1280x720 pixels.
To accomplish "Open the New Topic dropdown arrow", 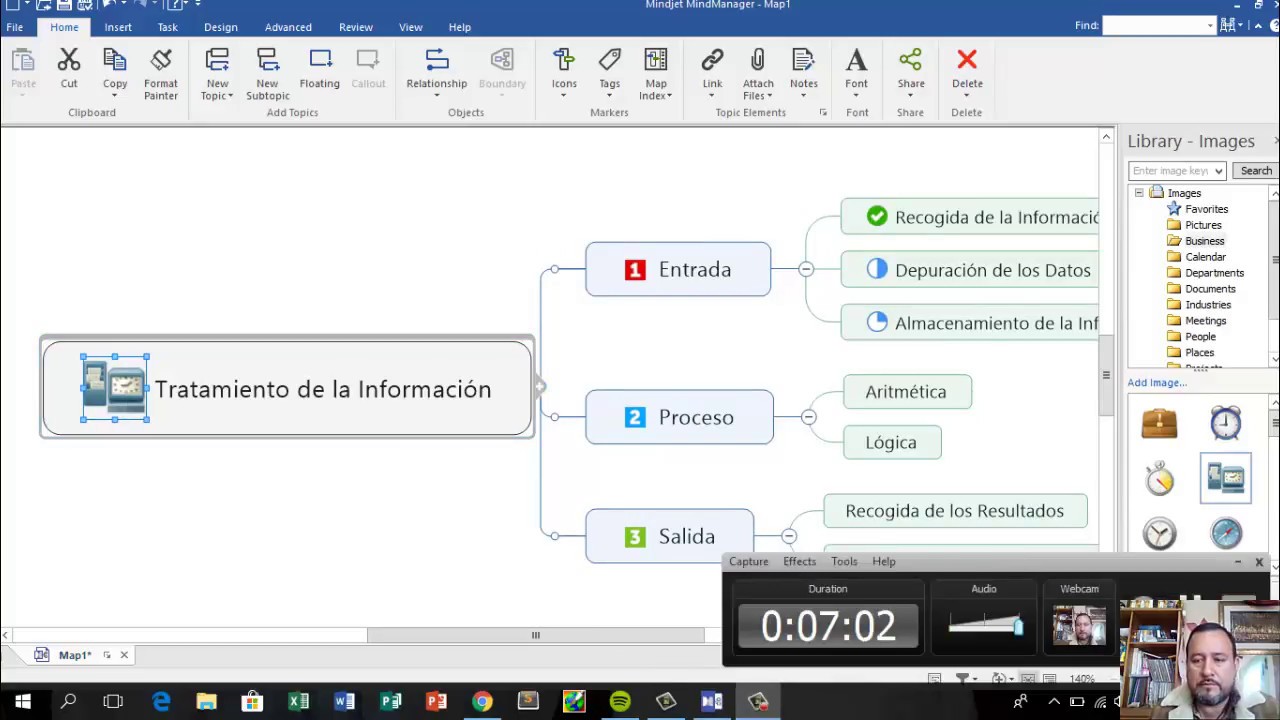I will (x=230, y=96).
